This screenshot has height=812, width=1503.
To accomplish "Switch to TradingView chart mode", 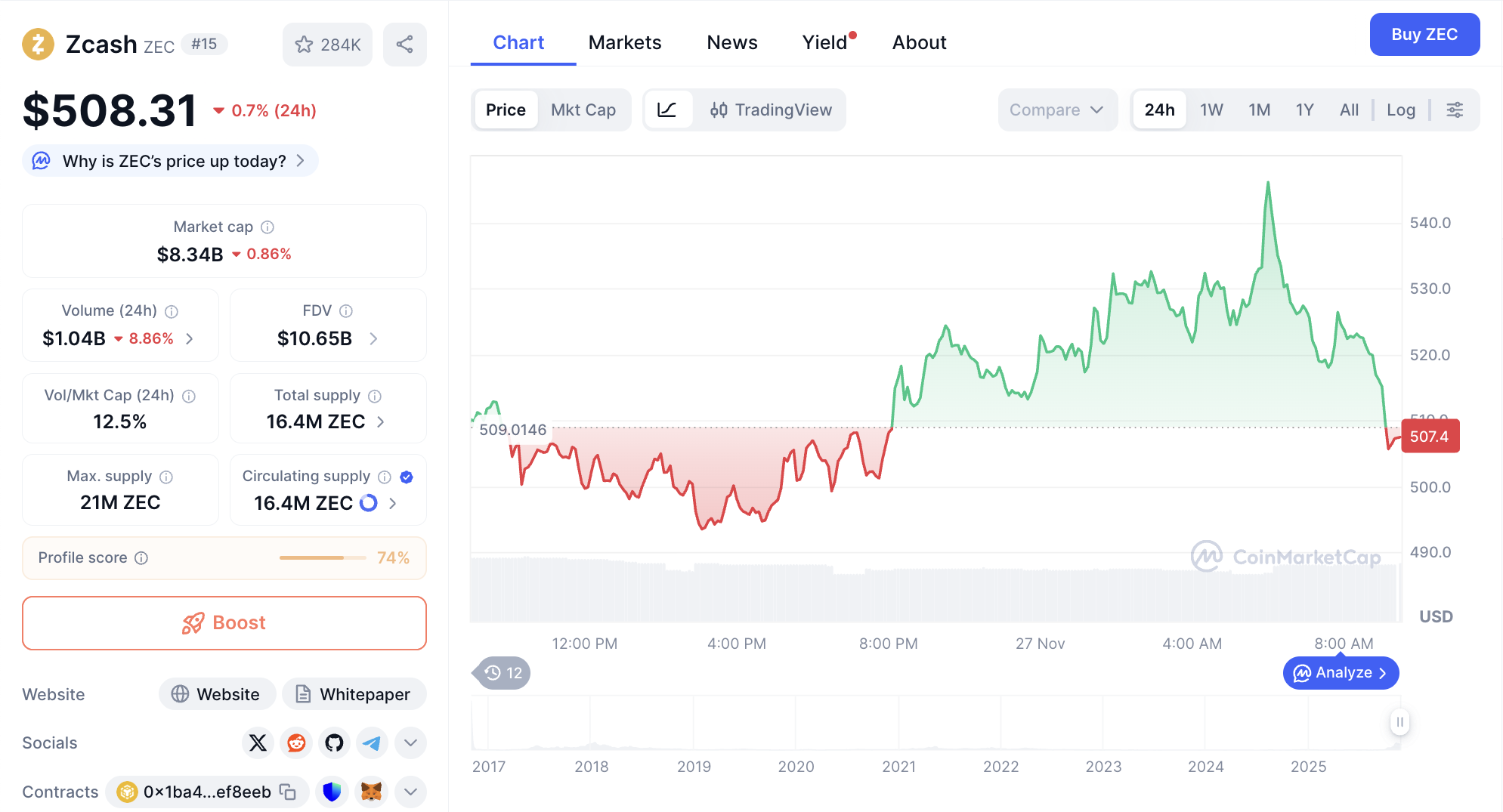I will click(771, 110).
